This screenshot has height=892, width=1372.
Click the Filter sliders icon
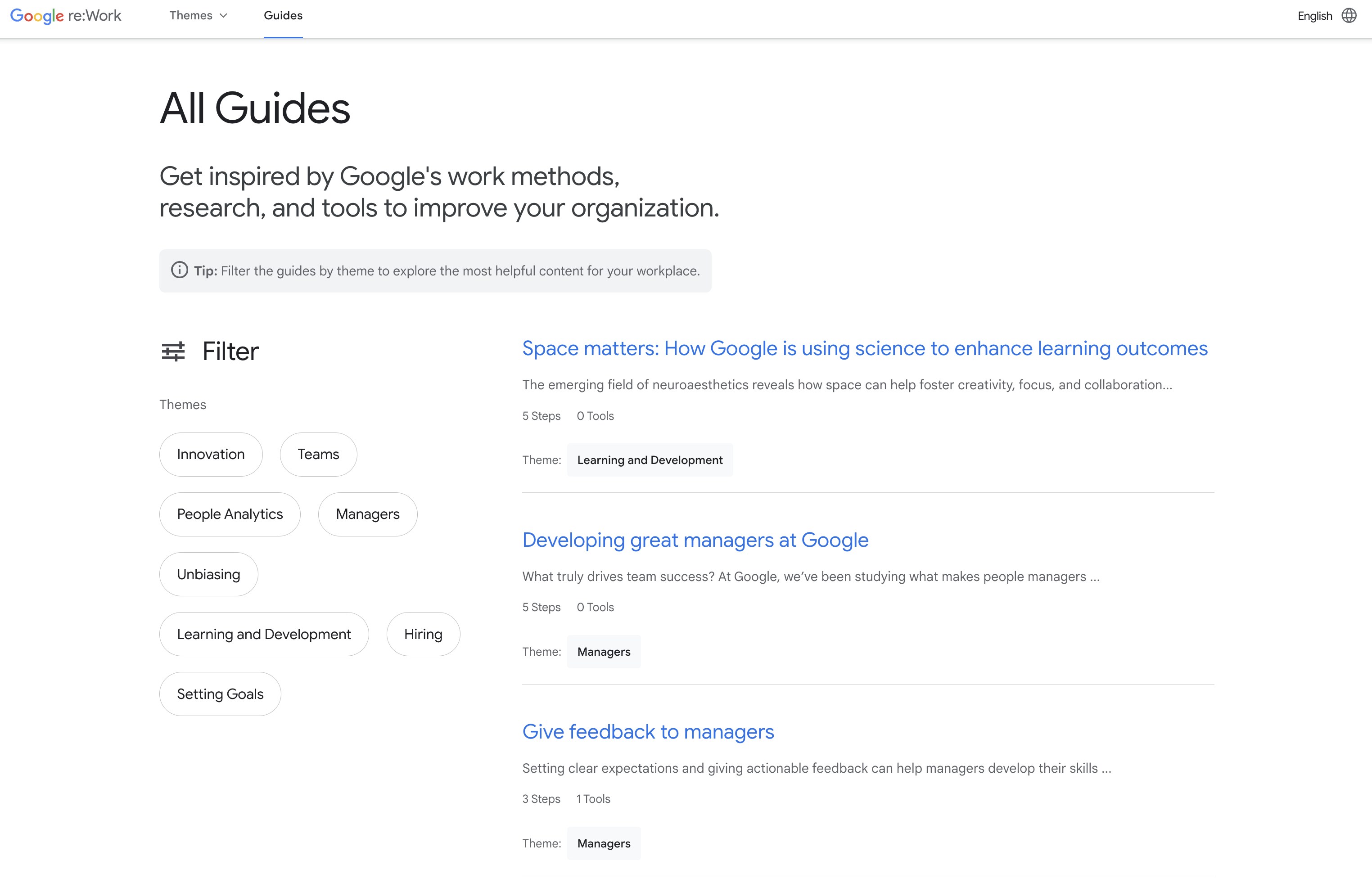coord(173,351)
